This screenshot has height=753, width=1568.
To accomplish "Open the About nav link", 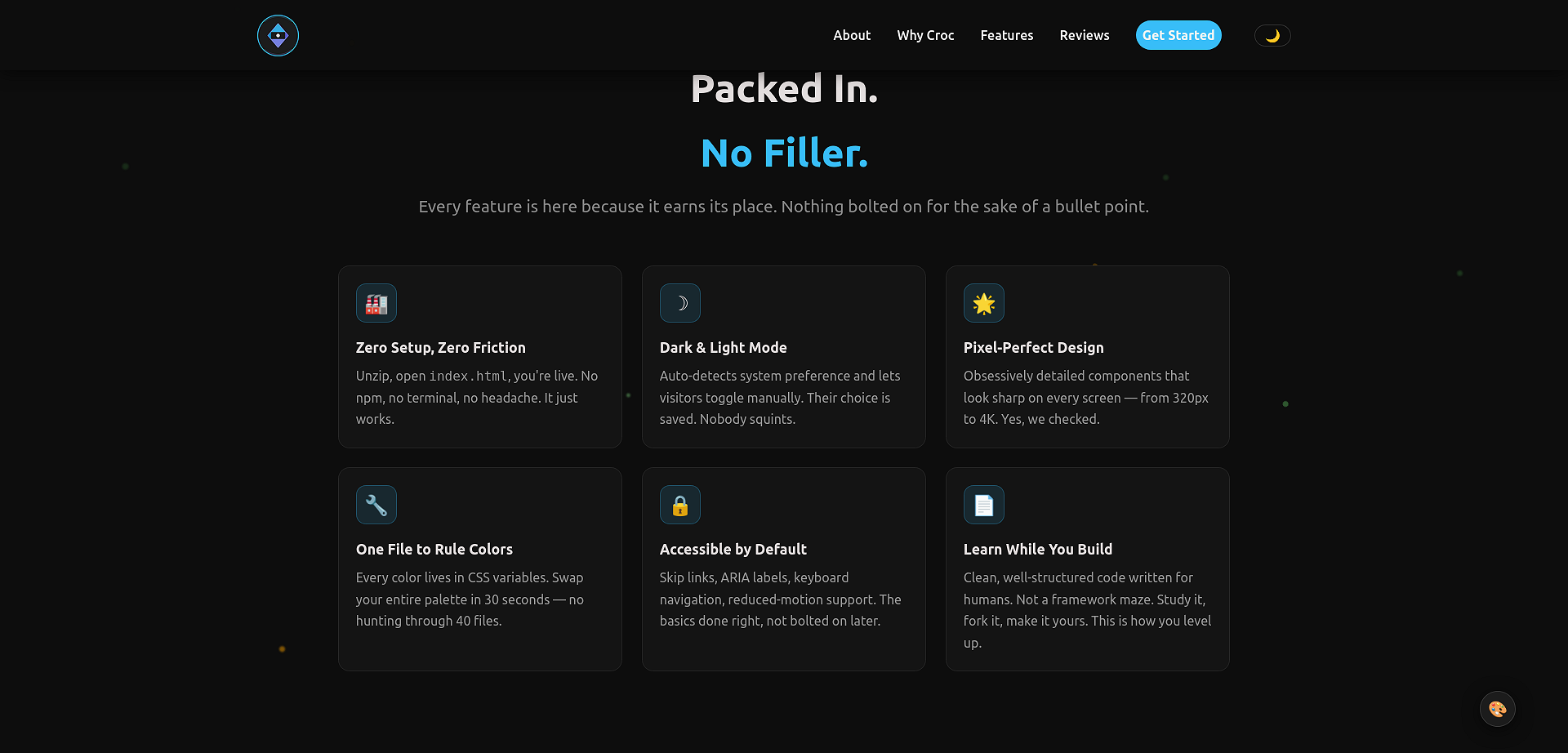I will (852, 35).
